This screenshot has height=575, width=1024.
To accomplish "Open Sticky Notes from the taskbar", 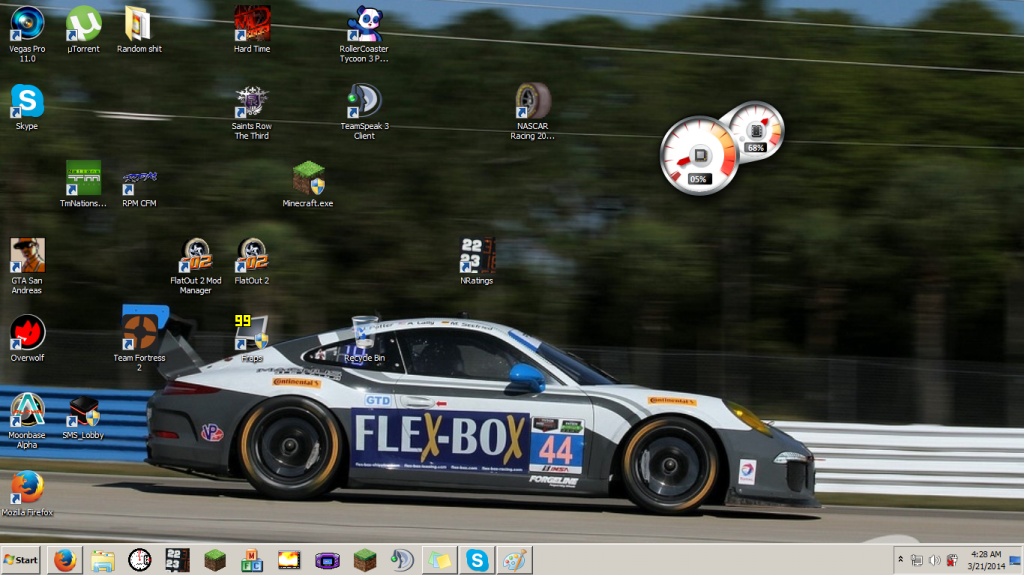I will [440, 560].
